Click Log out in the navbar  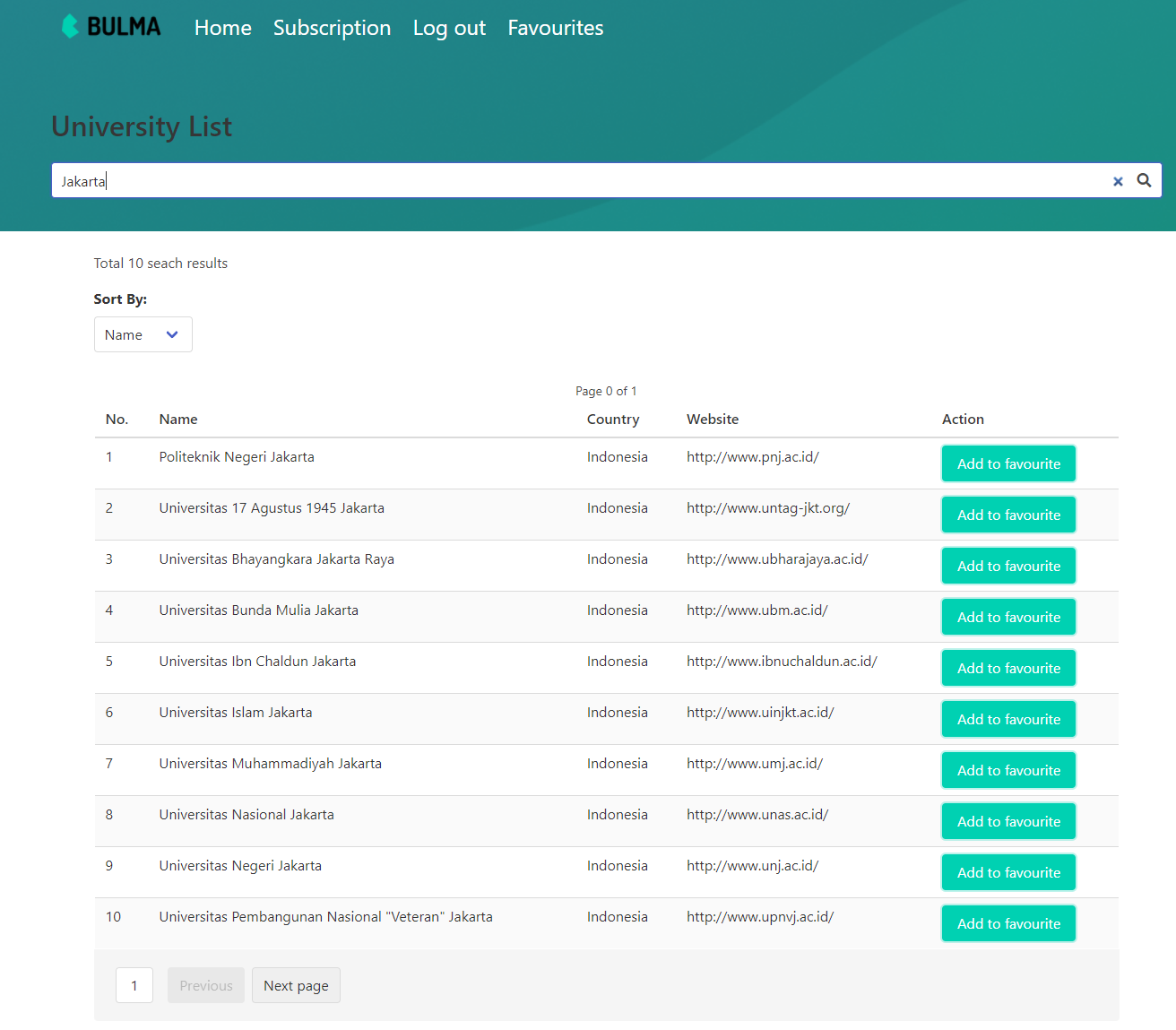[449, 28]
